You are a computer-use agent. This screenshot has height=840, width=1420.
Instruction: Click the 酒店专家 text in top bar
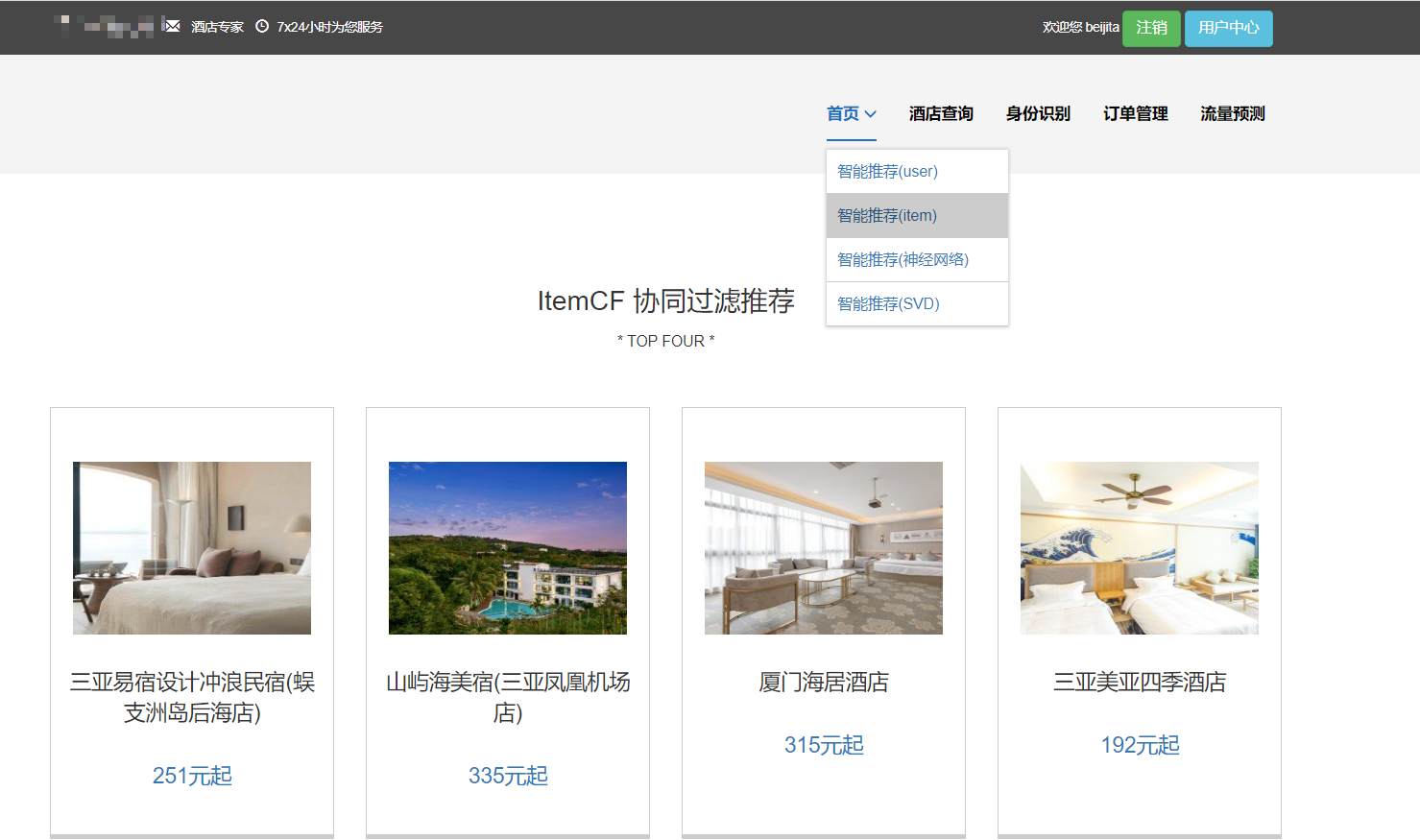click(x=217, y=27)
